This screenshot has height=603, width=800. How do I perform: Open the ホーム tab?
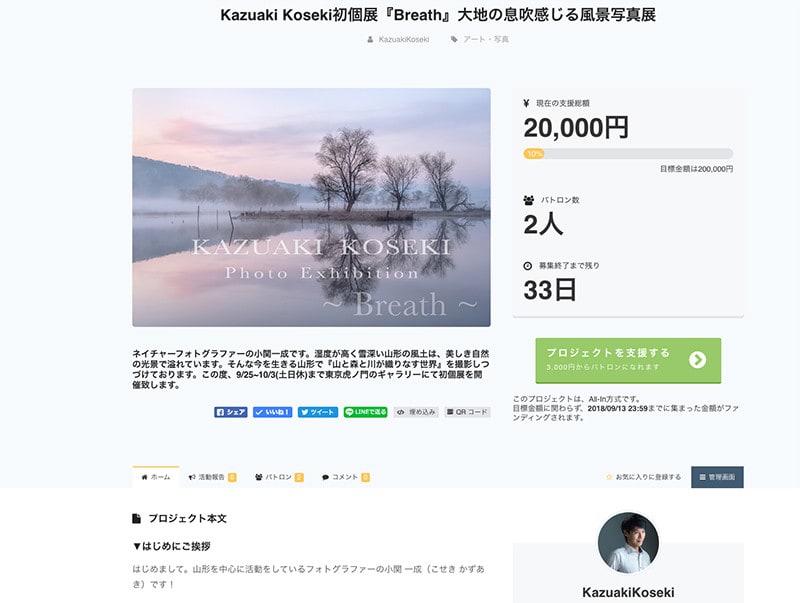click(156, 477)
